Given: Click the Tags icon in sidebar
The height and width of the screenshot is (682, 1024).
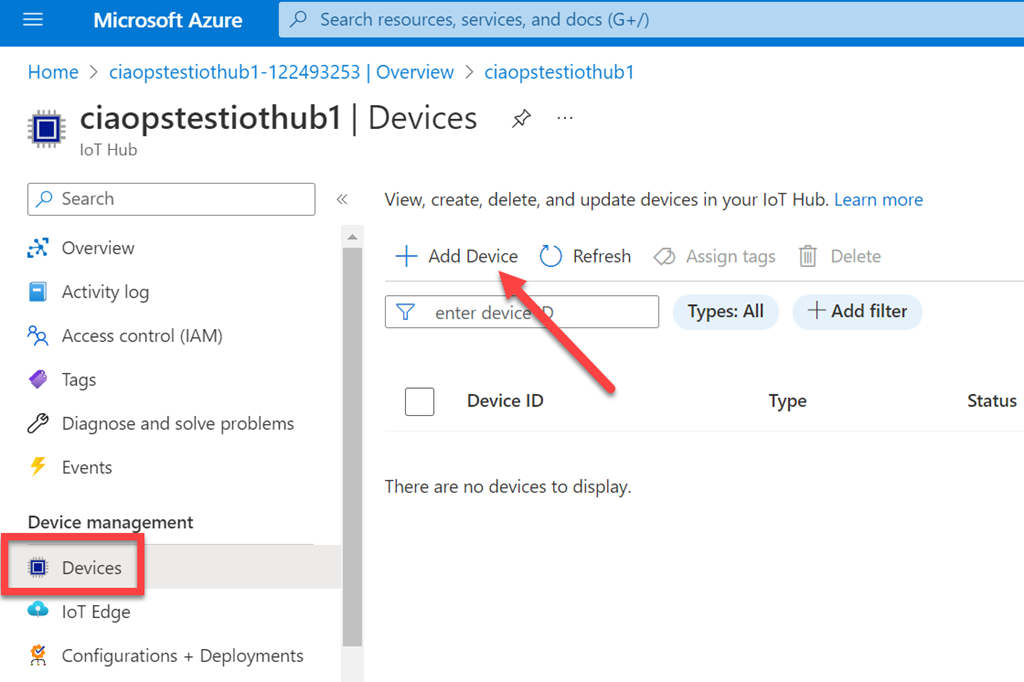Looking at the screenshot, I should point(38,380).
